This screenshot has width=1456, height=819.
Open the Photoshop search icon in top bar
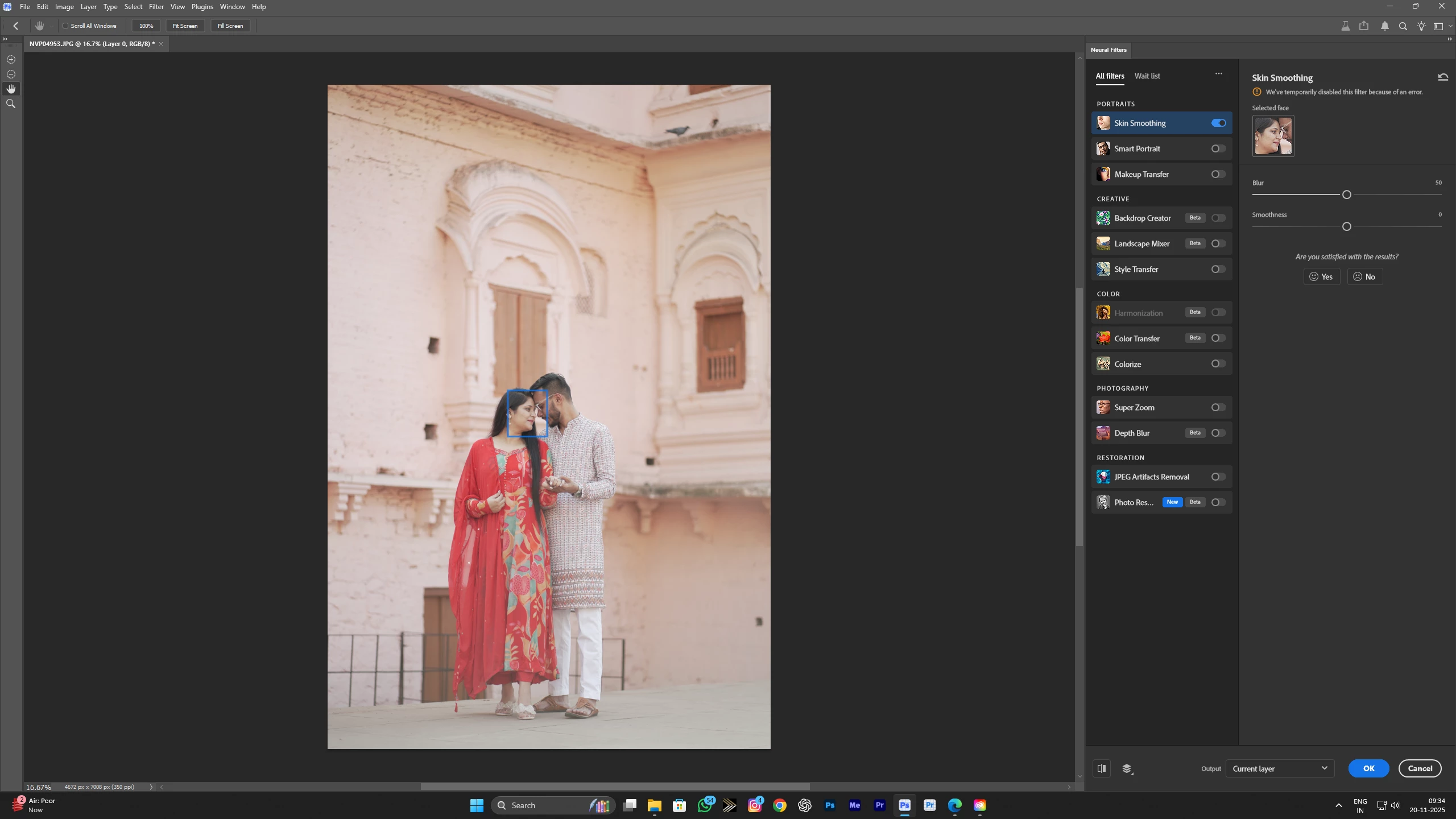[x=1403, y=26]
